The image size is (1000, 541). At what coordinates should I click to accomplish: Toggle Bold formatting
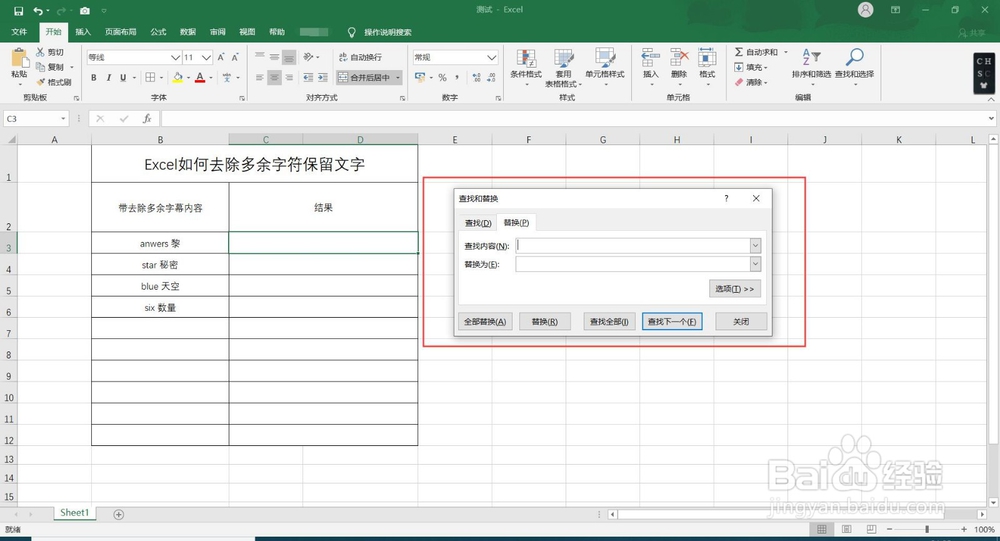point(94,78)
